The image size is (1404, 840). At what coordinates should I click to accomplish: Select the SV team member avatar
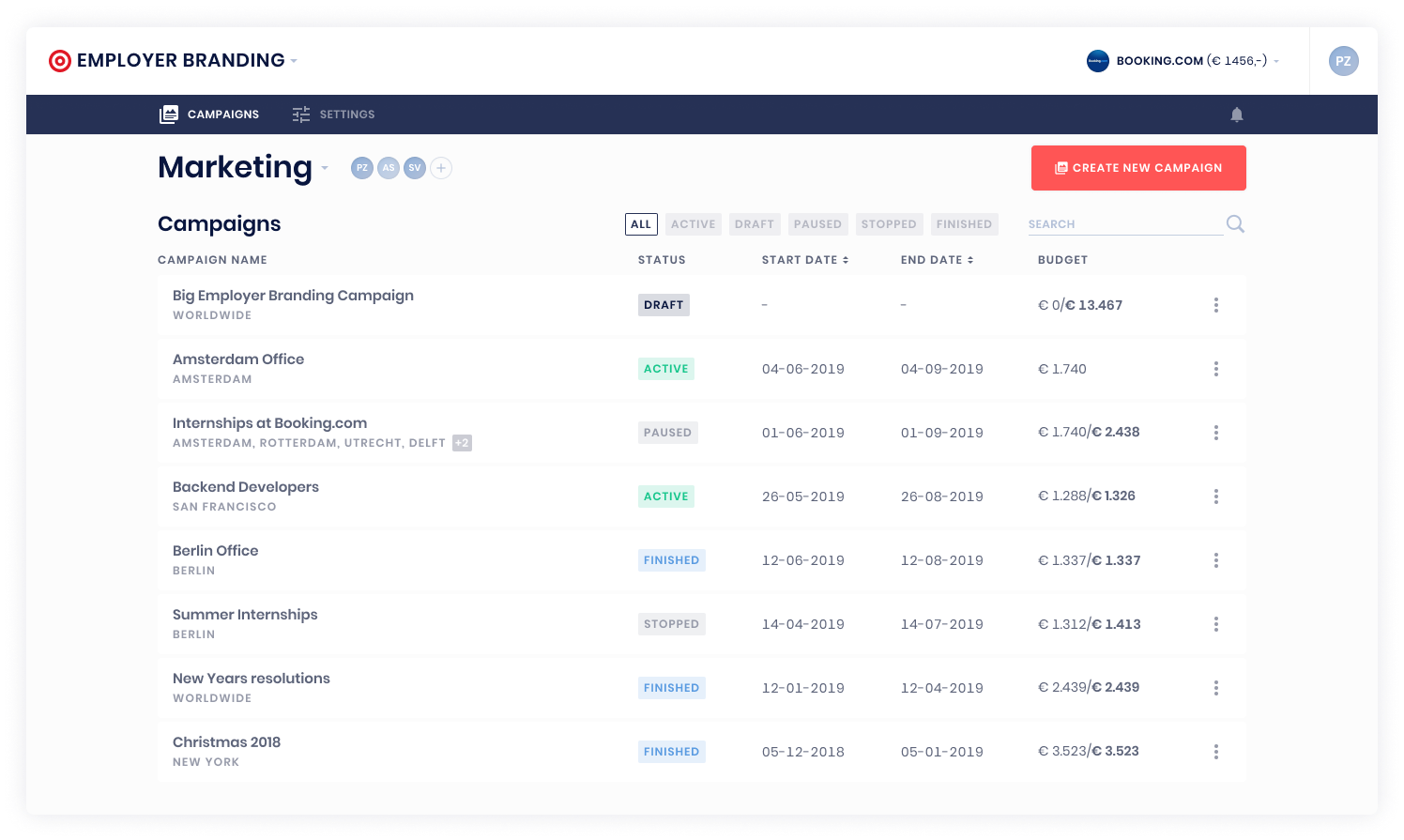[x=415, y=168]
